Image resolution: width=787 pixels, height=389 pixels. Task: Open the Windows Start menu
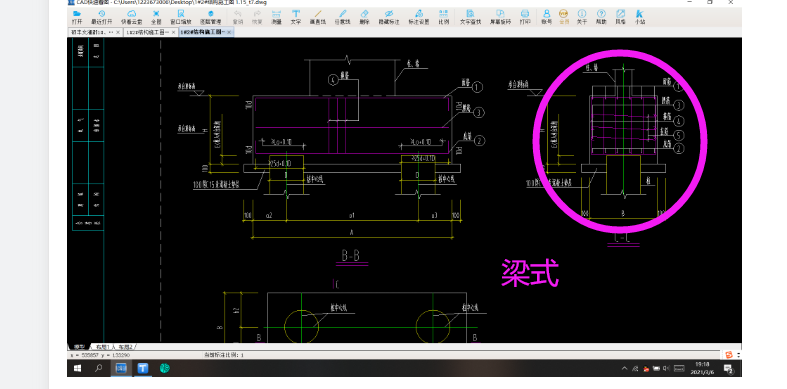tap(78, 368)
